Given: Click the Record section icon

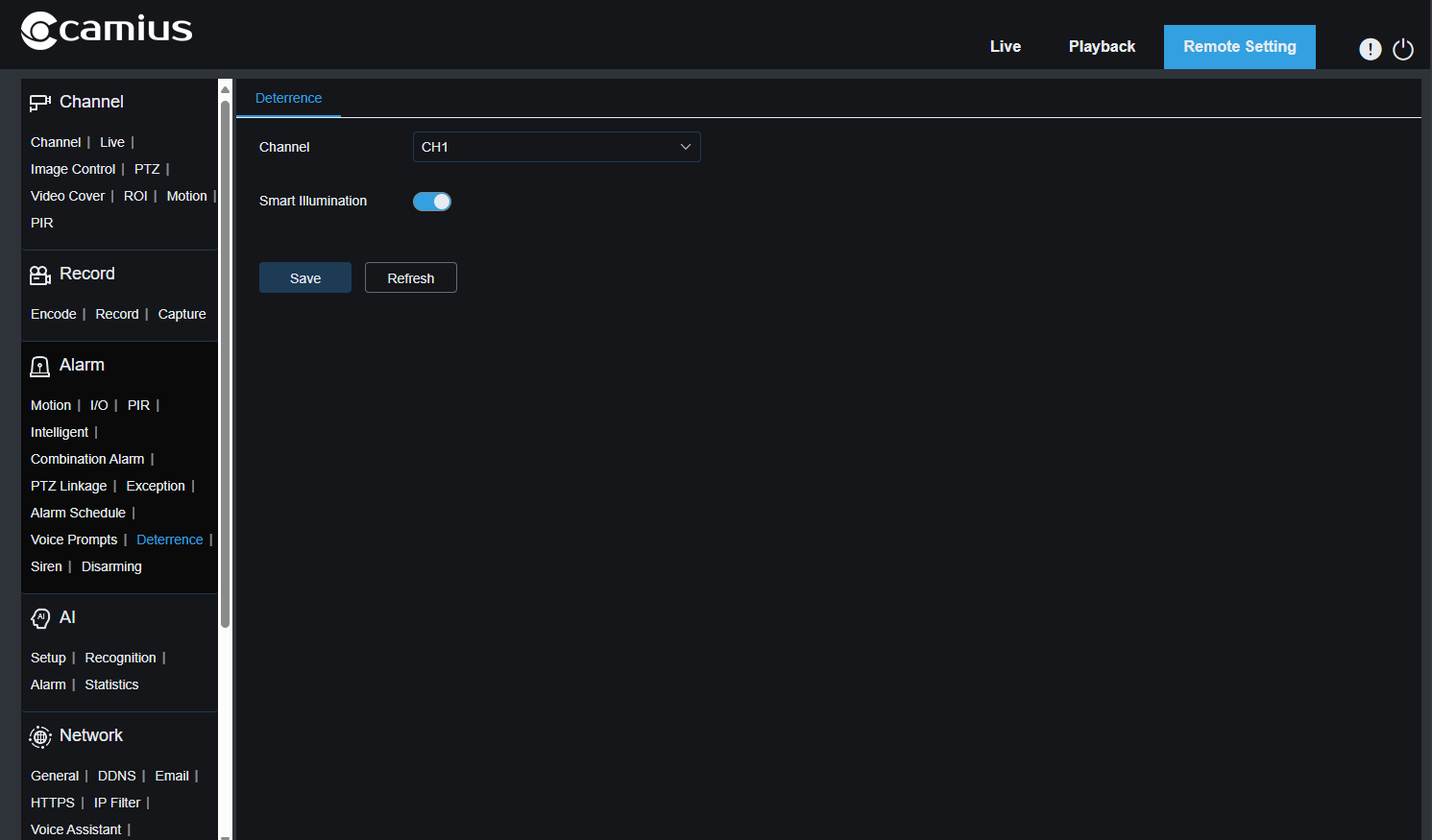Looking at the screenshot, I should [39, 274].
